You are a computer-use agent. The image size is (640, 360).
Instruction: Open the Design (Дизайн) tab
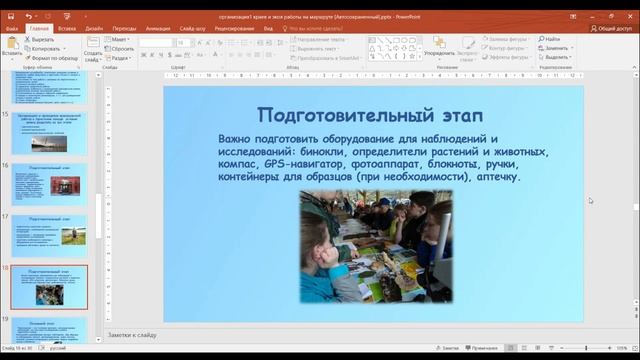[x=94, y=28]
